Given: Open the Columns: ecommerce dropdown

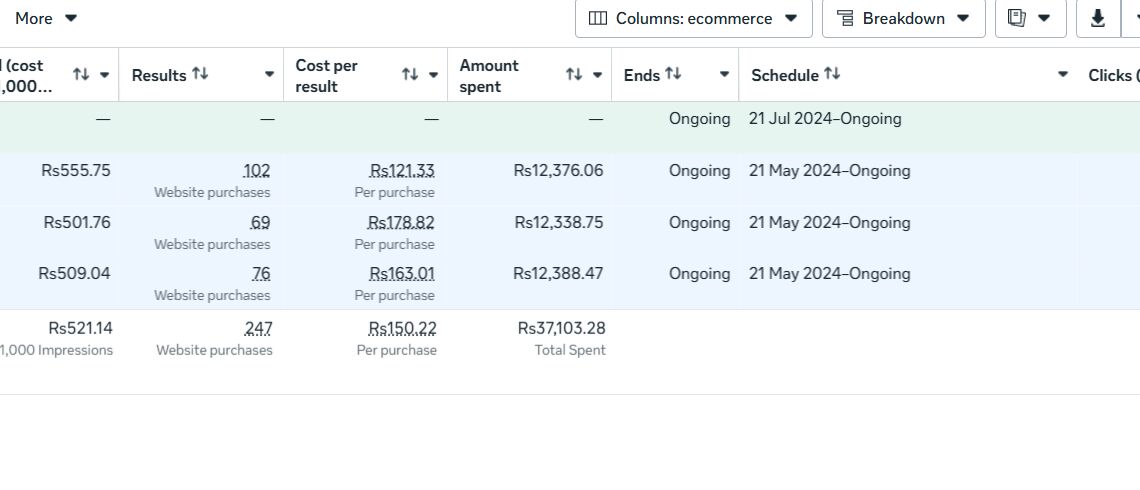Looking at the screenshot, I should (x=694, y=18).
